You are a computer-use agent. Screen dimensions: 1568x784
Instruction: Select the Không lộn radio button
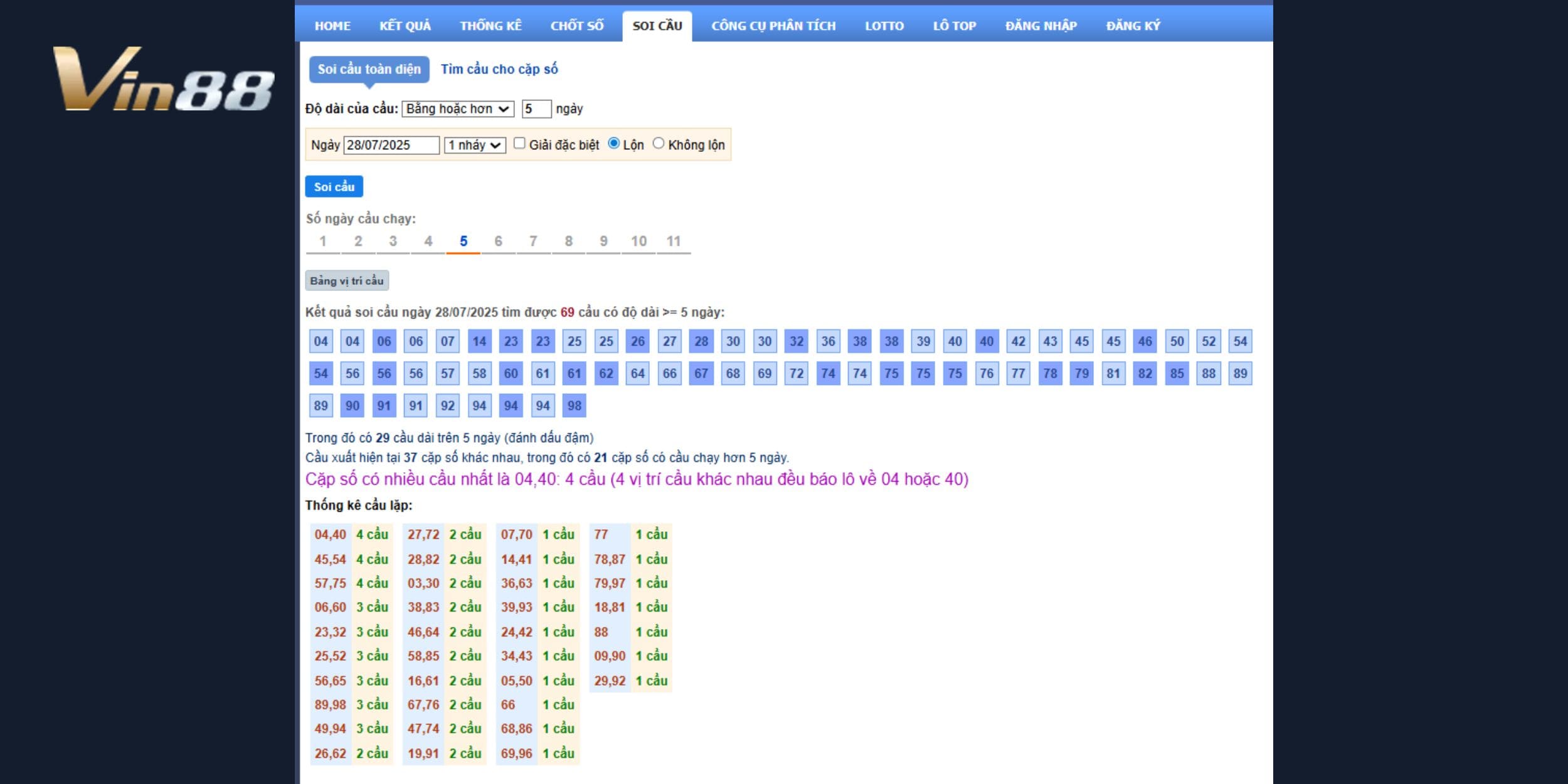(659, 144)
